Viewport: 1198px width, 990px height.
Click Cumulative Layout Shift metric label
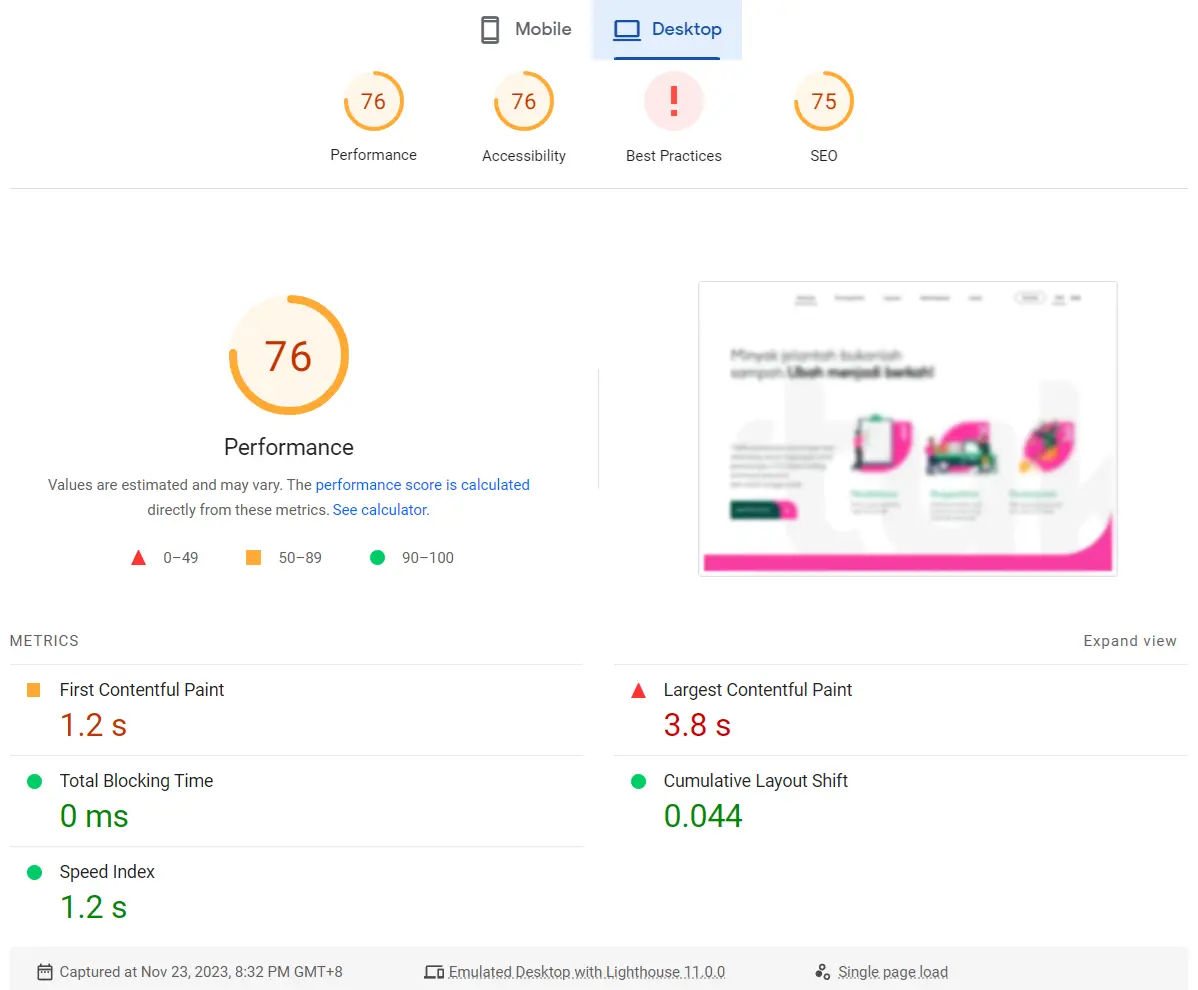click(756, 781)
